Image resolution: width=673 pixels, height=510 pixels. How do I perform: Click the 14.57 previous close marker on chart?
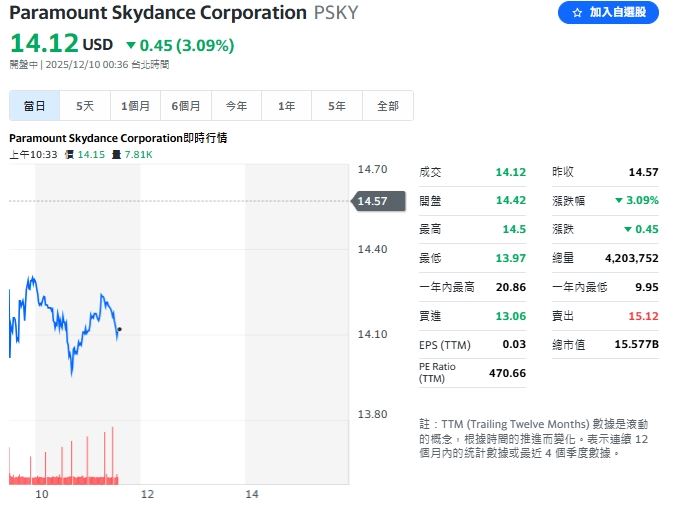378,201
